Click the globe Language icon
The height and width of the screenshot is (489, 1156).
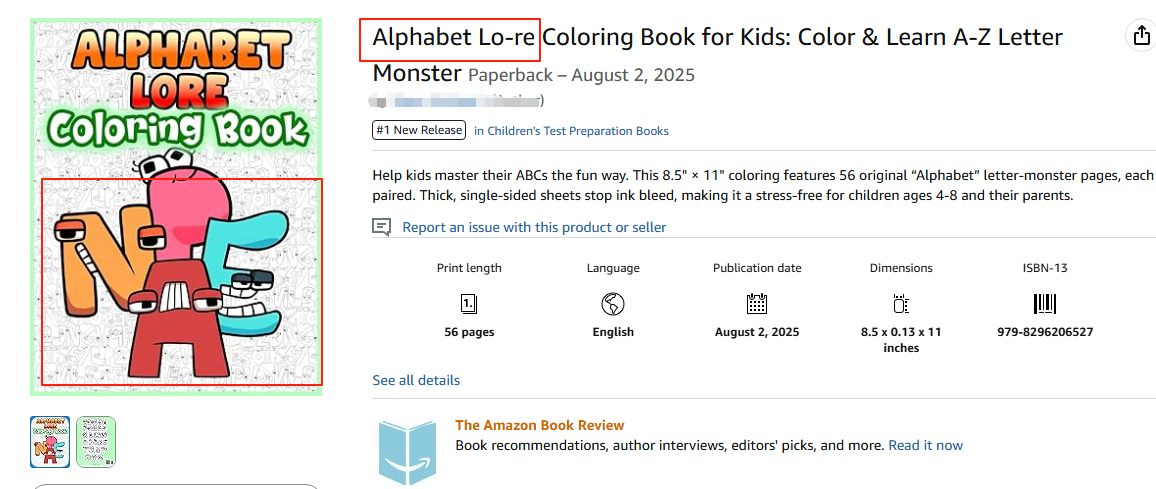(613, 303)
